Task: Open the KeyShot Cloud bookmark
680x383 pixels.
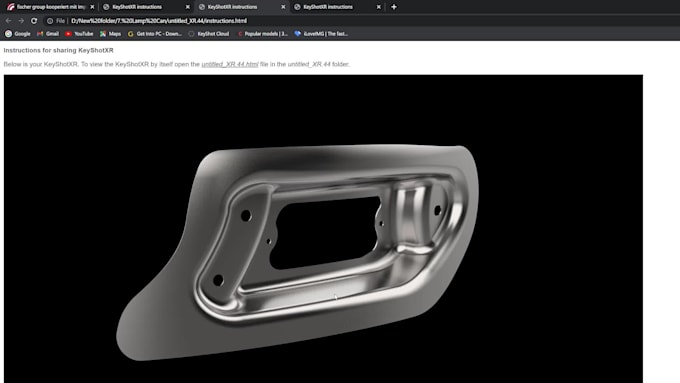Action: [209, 34]
